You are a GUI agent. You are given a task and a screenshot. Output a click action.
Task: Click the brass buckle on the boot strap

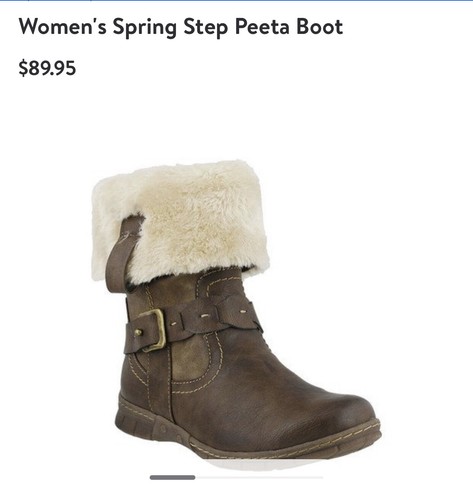tap(153, 330)
